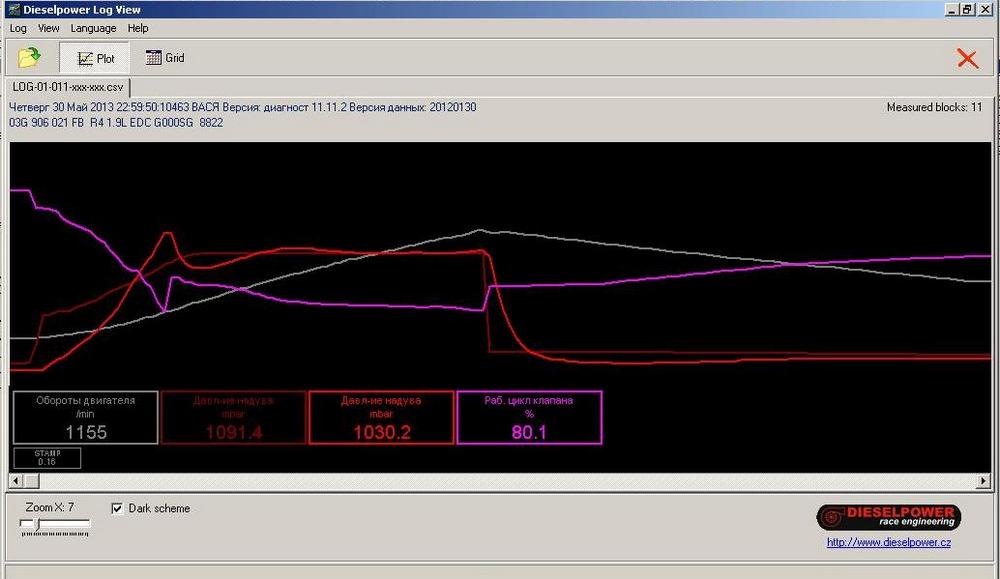Click the Dieselpower app icon in title bar

coord(13,9)
